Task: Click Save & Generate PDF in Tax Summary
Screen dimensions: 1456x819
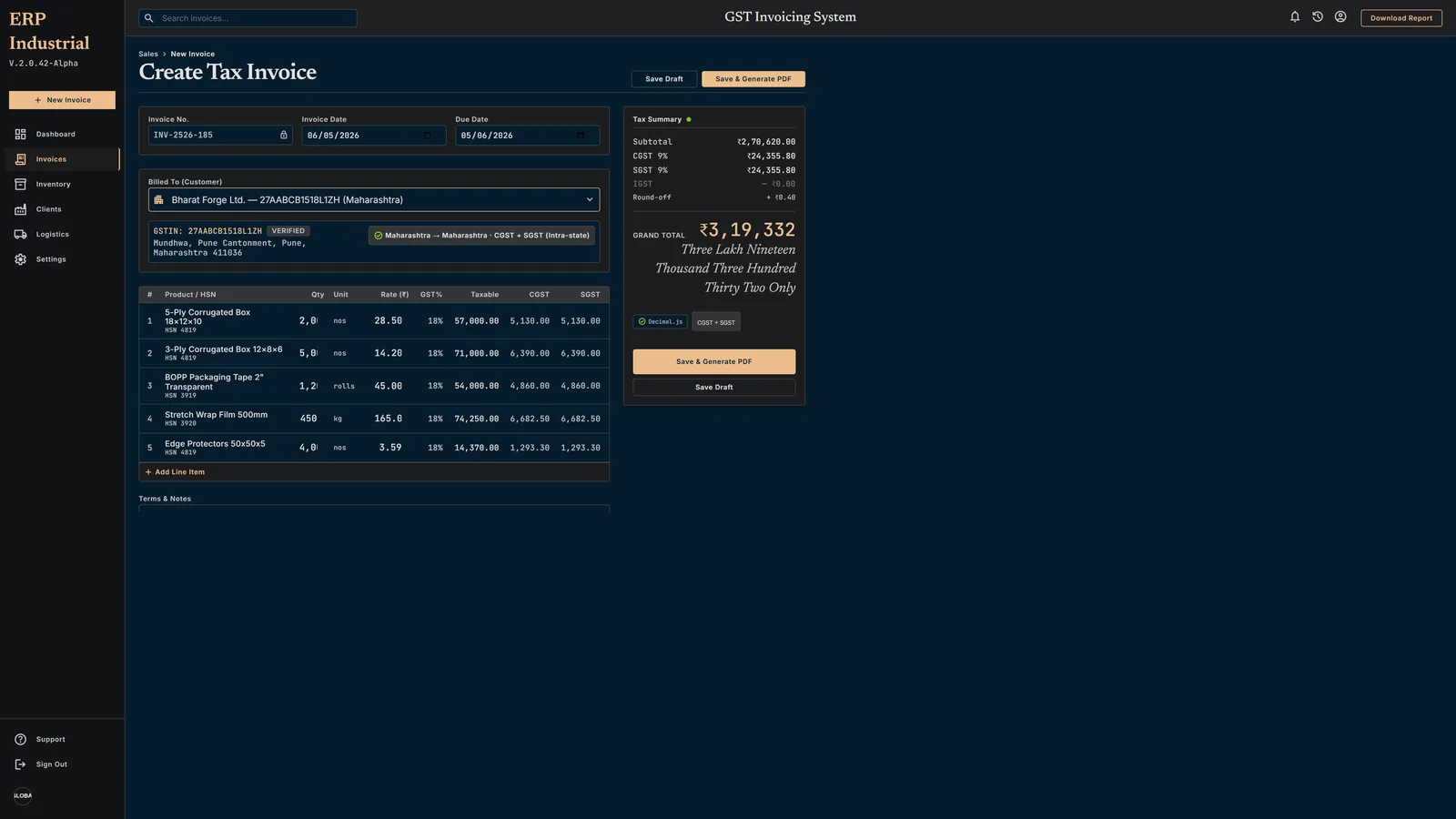Action: click(714, 362)
